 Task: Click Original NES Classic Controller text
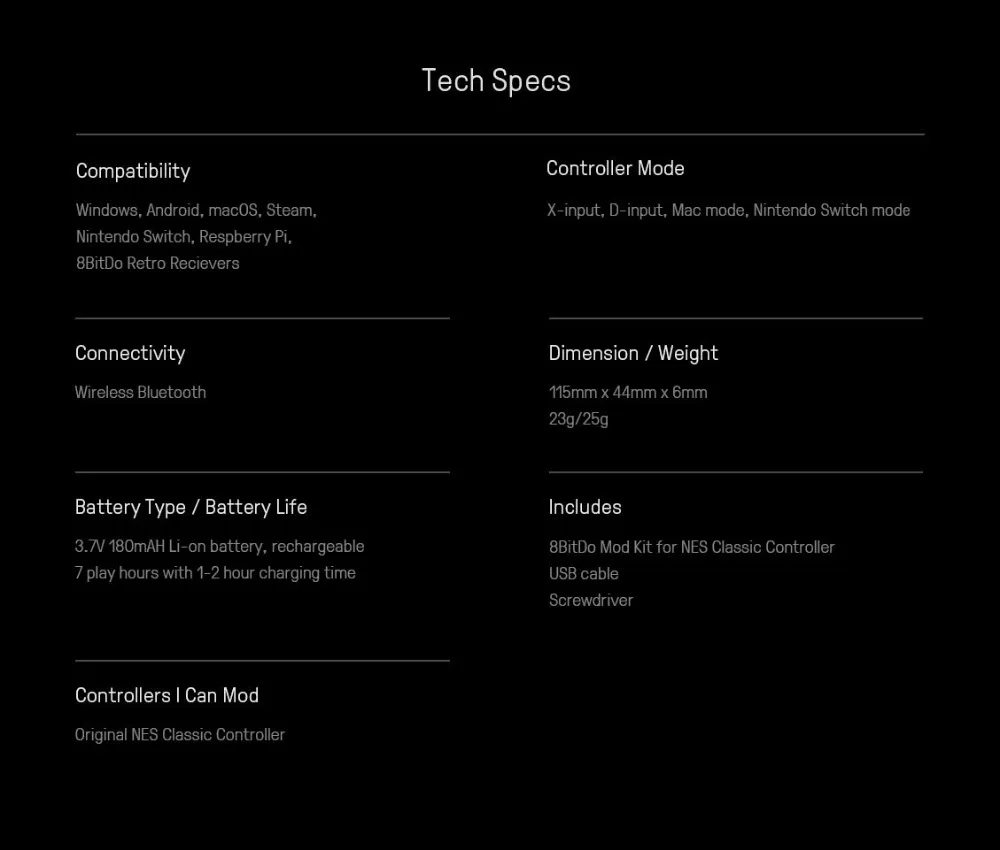180,735
